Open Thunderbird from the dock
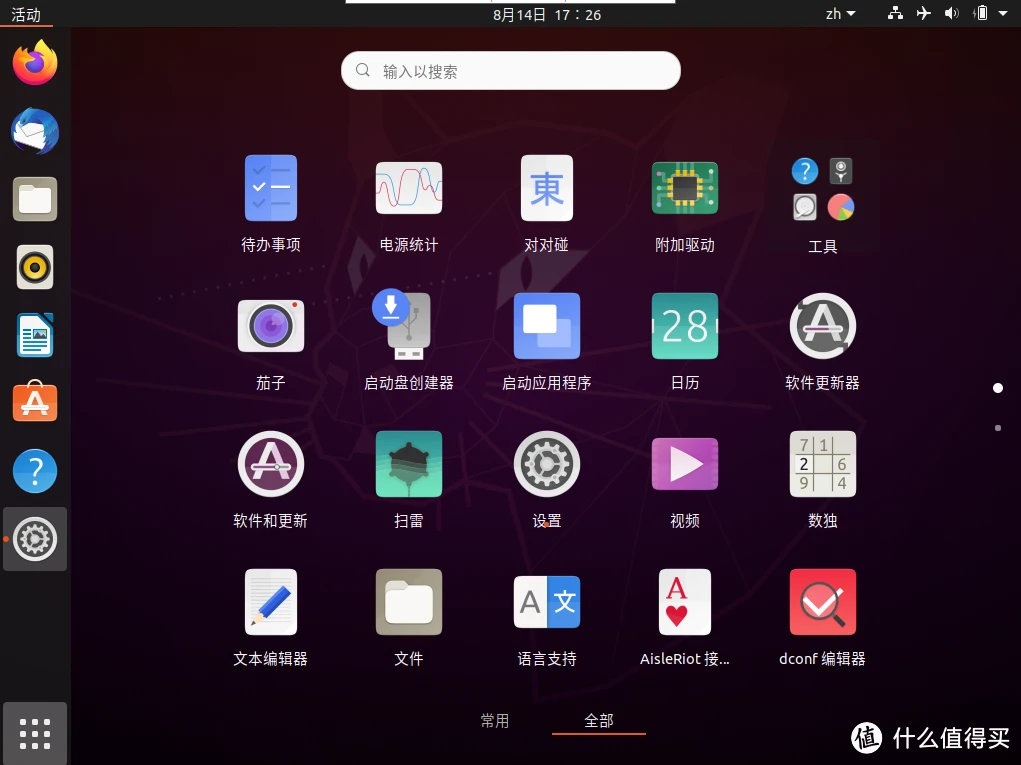Image resolution: width=1021 pixels, height=765 pixels. (x=35, y=131)
